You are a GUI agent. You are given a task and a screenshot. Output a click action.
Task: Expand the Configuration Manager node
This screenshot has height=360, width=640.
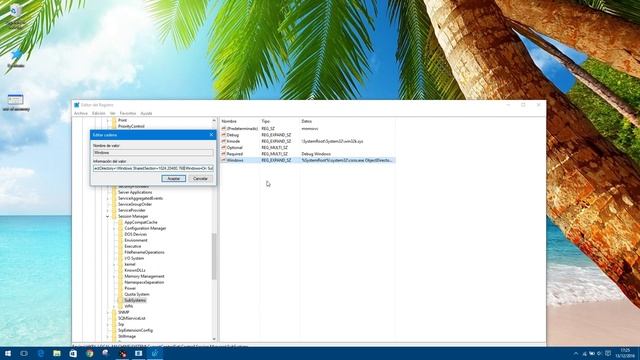[x=114, y=228]
